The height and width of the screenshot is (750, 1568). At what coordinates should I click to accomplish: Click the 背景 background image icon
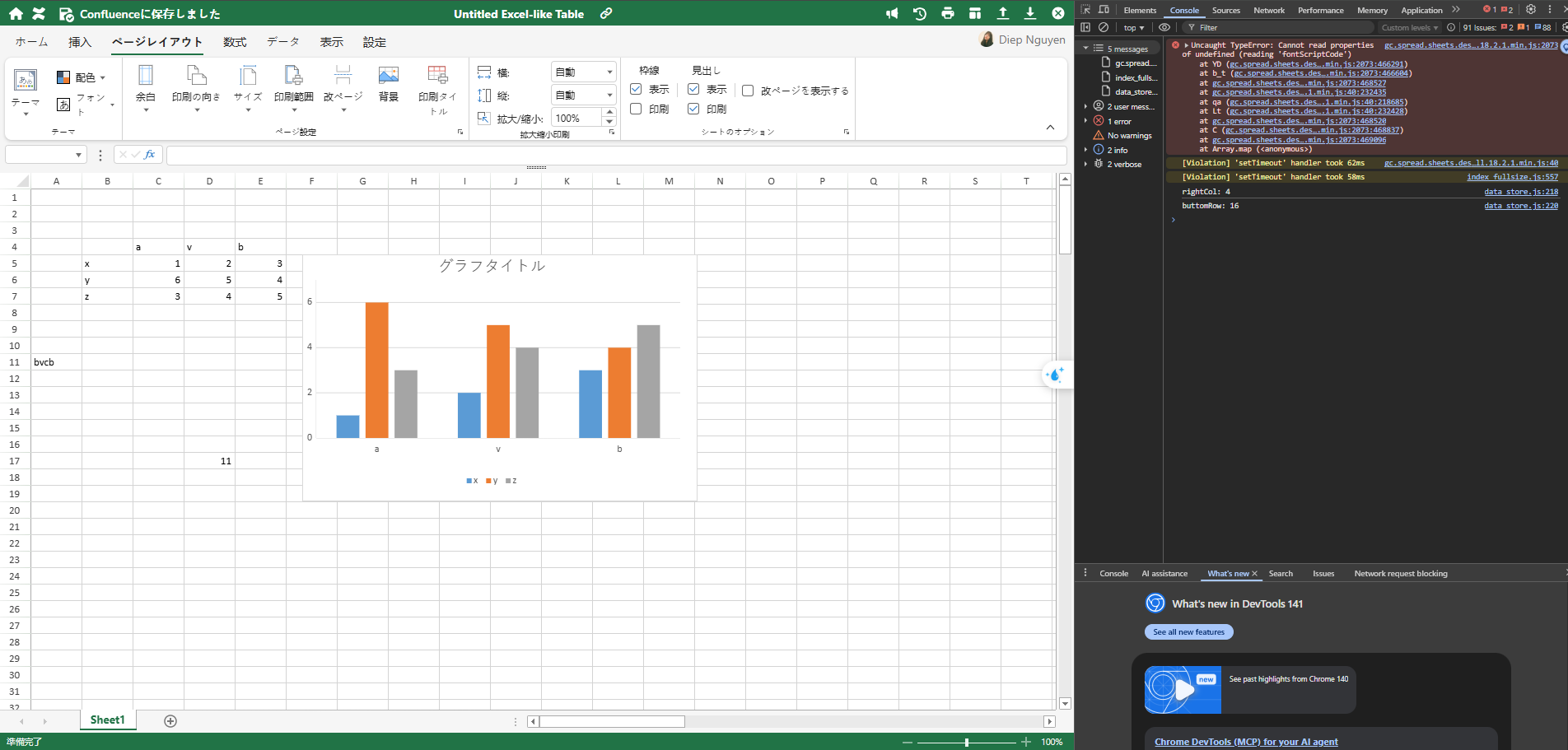388,77
